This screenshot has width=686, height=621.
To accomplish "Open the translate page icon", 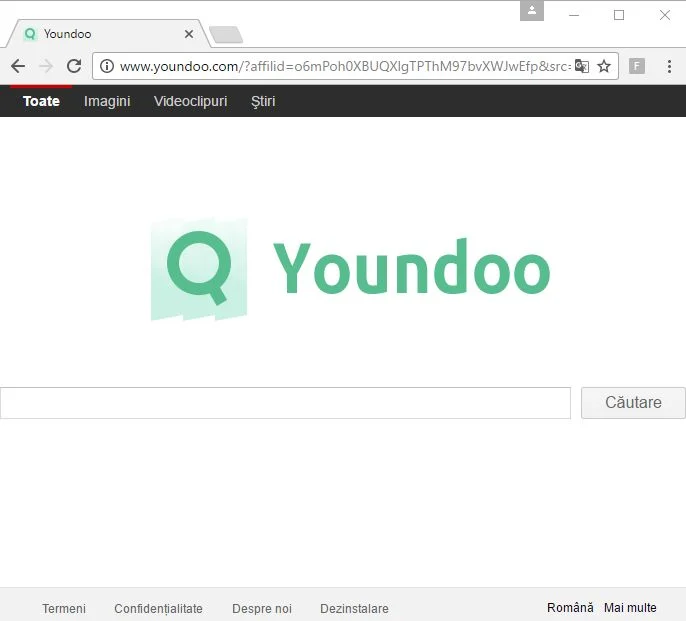I will click(581, 66).
